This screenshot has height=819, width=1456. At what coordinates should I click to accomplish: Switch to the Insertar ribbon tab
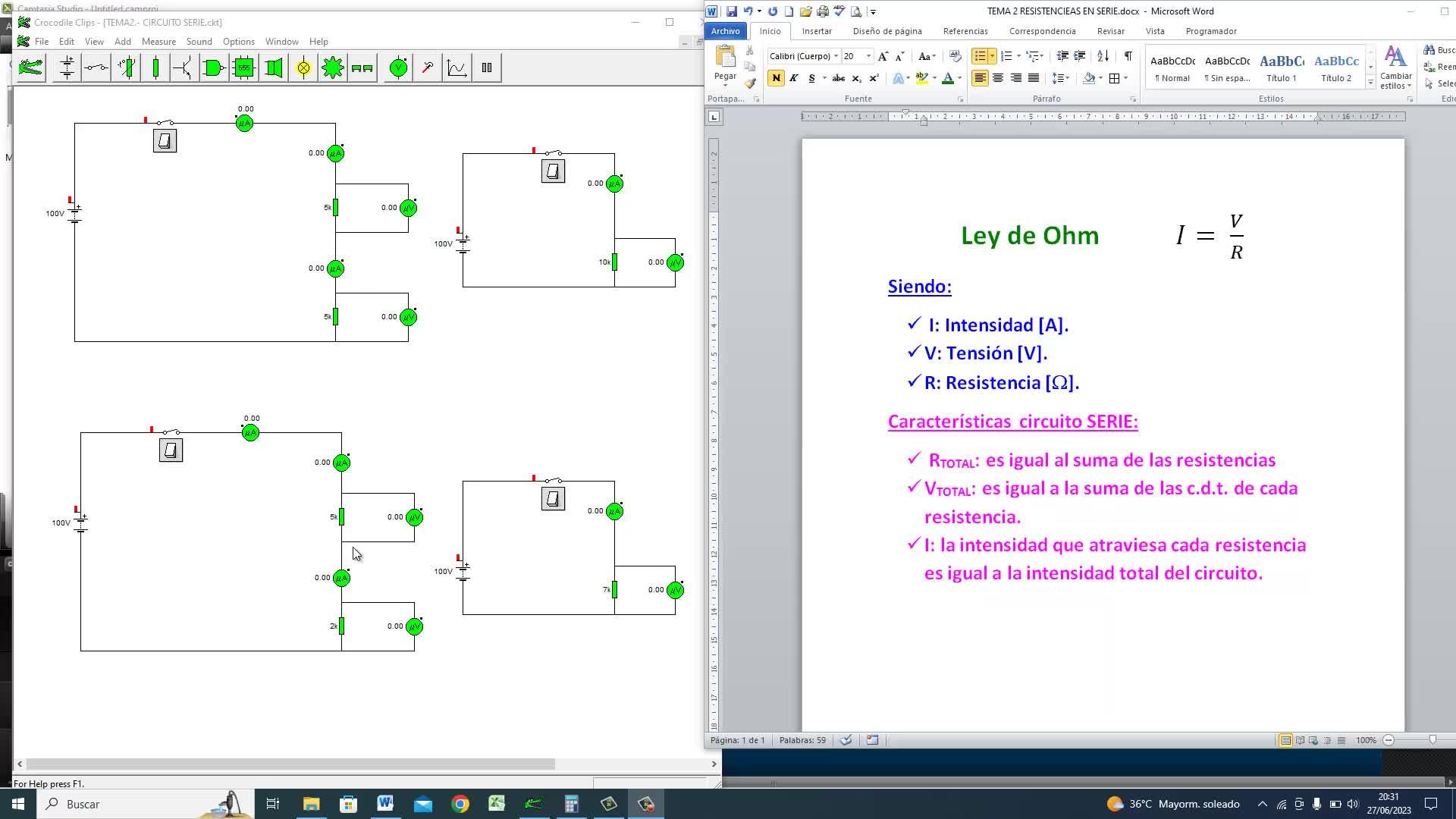(817, 31)
